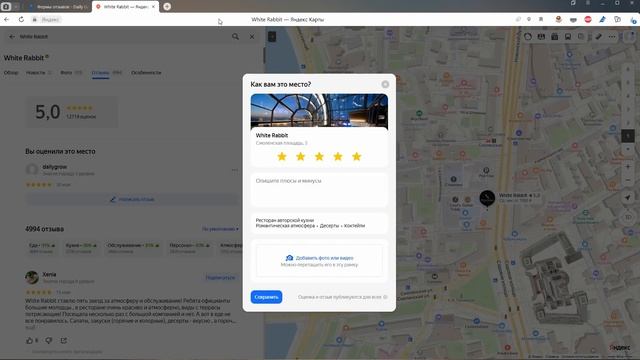Click the White Rabbit map pin
Viewport: 640px width, 360px height.
click(x=487, y=198)
